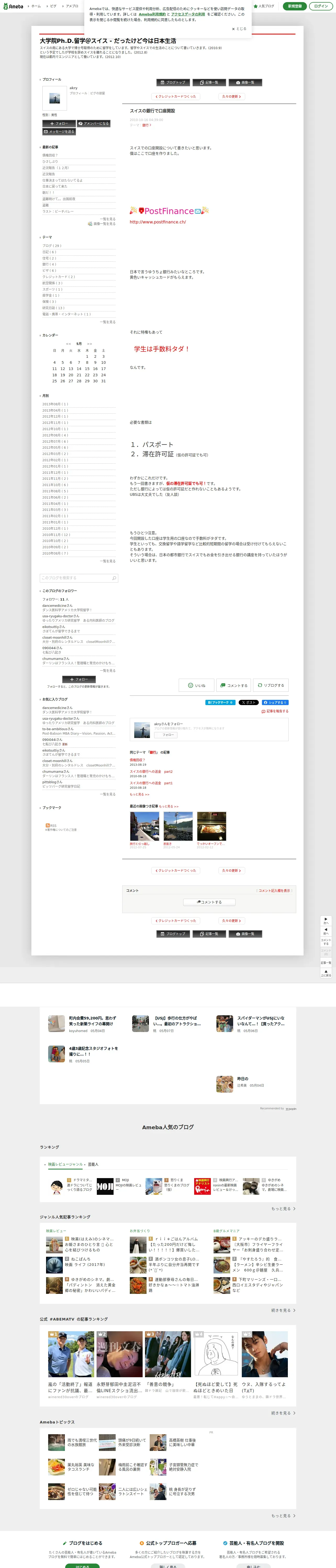This screenshot has height=1568, width=336.
Task: Click the アメンバーになる button
Action: point(94,124)
